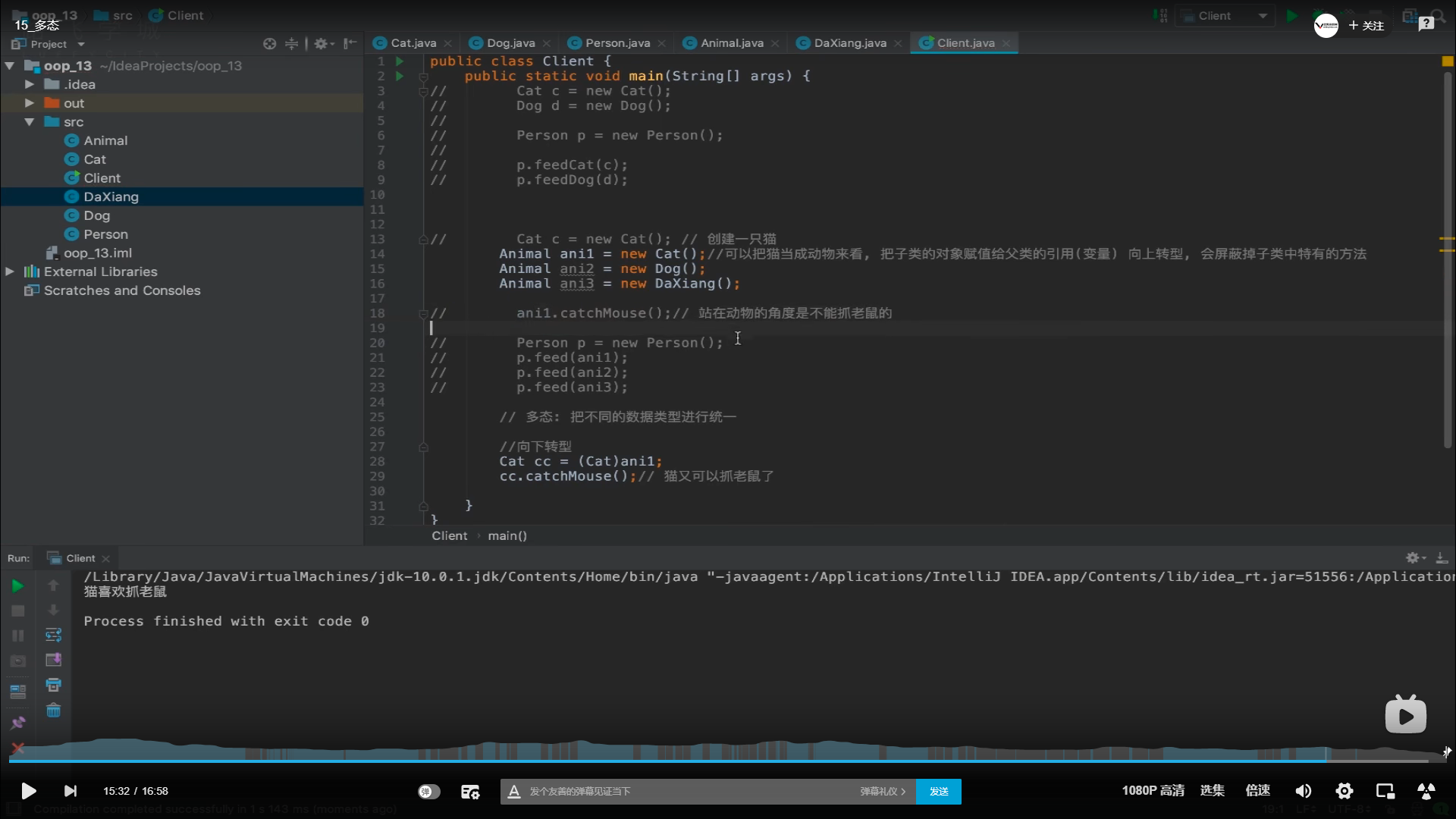Toggle the danmaku switch in player bar
Image resolution: width=1456 pixels, height=819 pixels.
coord(428,791)
